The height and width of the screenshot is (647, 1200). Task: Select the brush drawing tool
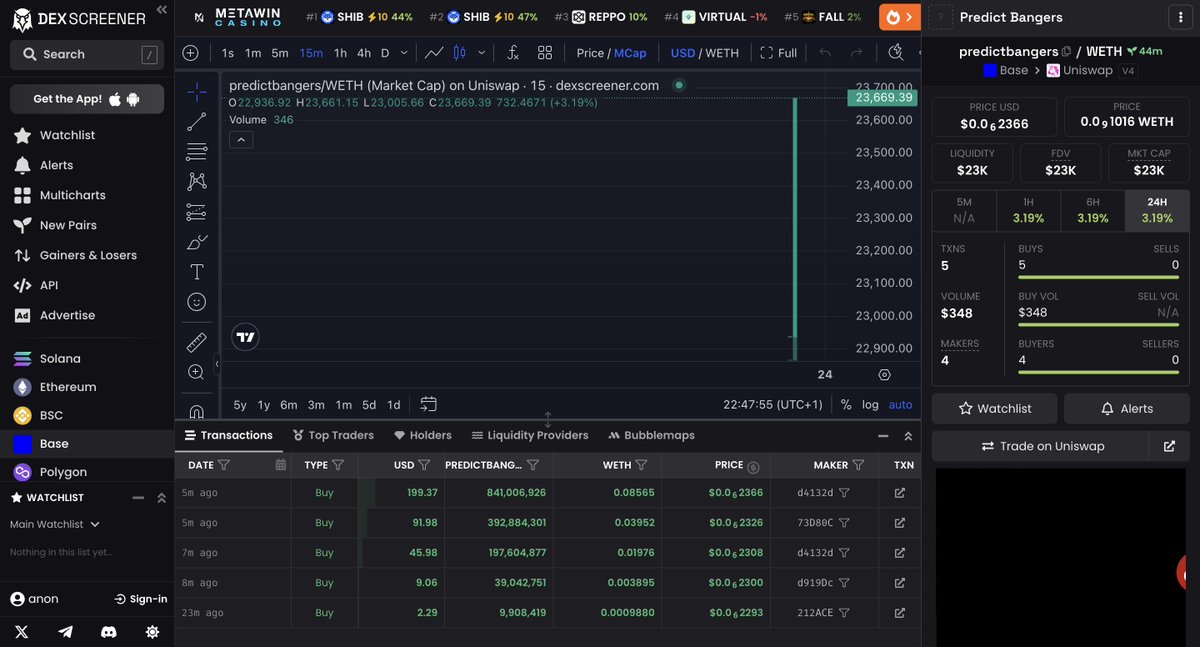coord(197,242)
